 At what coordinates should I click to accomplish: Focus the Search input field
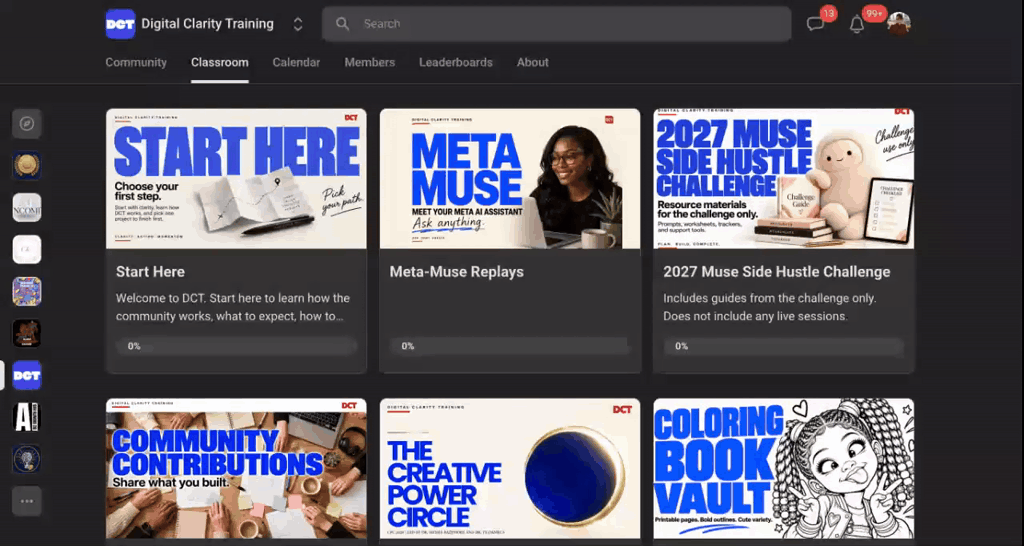tap(556, 24)
